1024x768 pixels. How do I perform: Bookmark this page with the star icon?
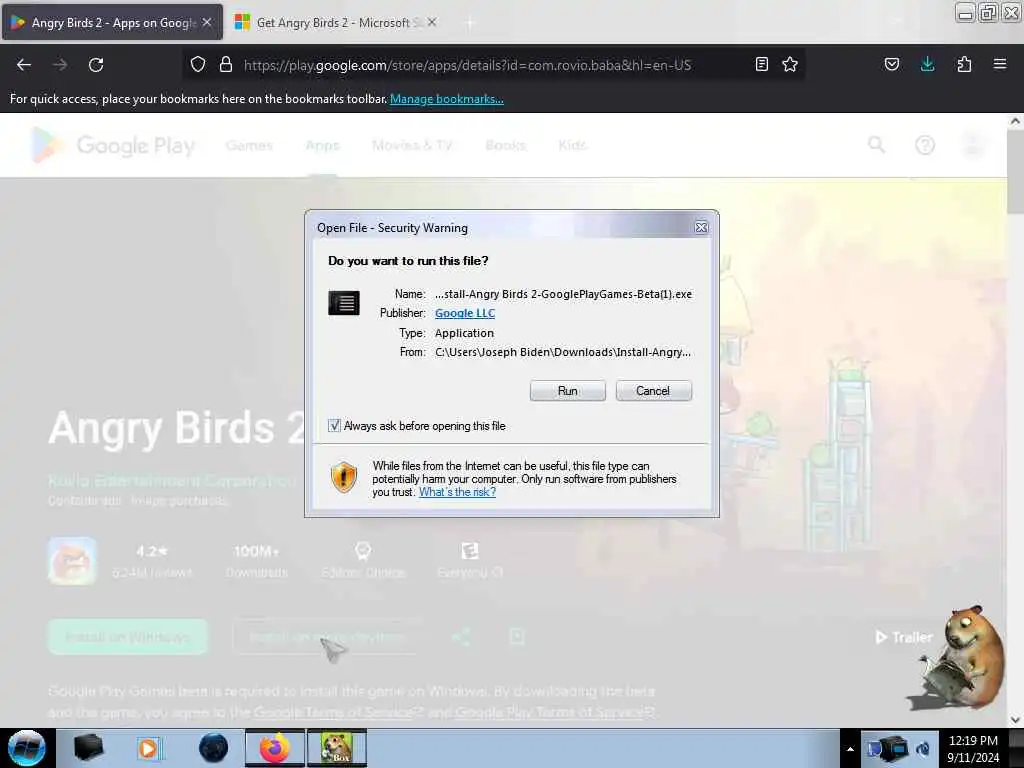pos(790,64)
